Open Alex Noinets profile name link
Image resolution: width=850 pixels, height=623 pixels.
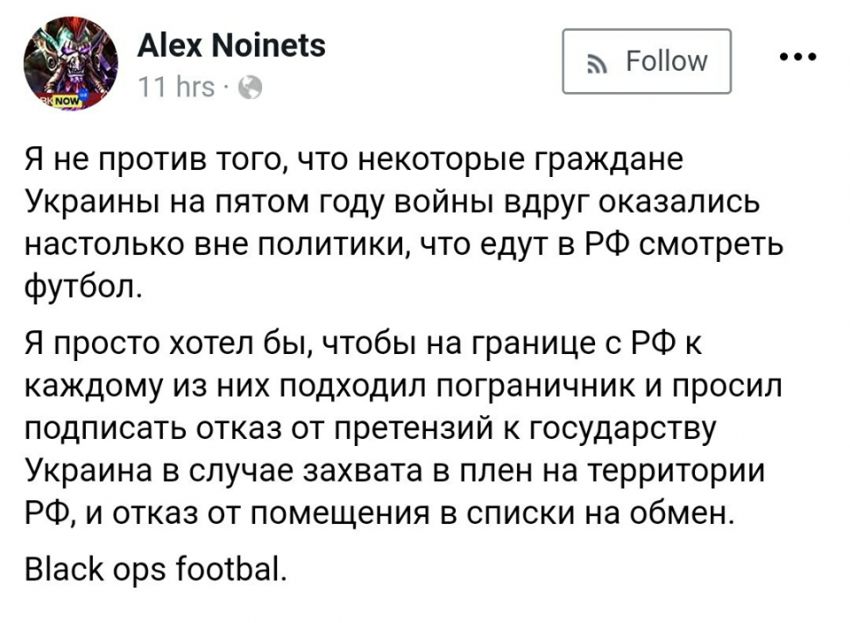(x=231, y=45)
